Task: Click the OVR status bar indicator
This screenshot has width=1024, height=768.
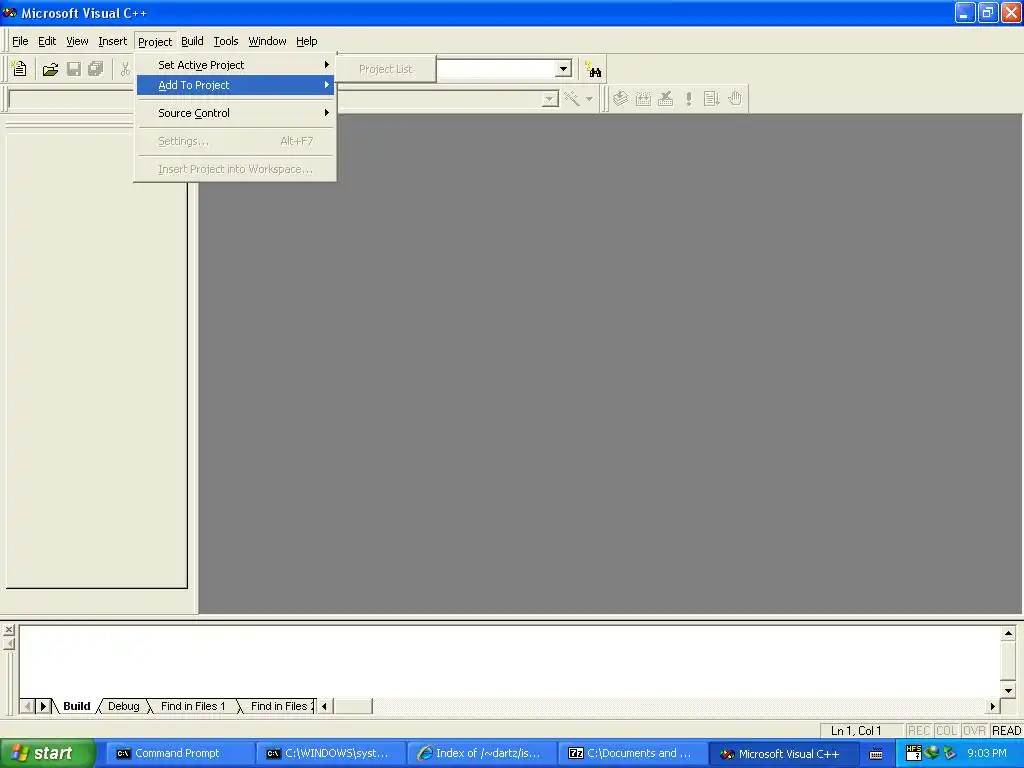Action: 974,731
